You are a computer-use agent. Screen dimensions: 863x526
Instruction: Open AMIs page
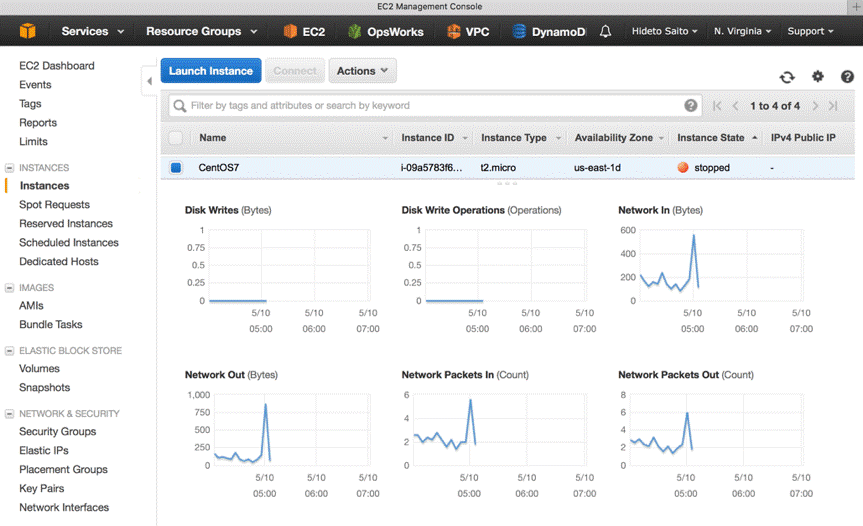[31, 305]
